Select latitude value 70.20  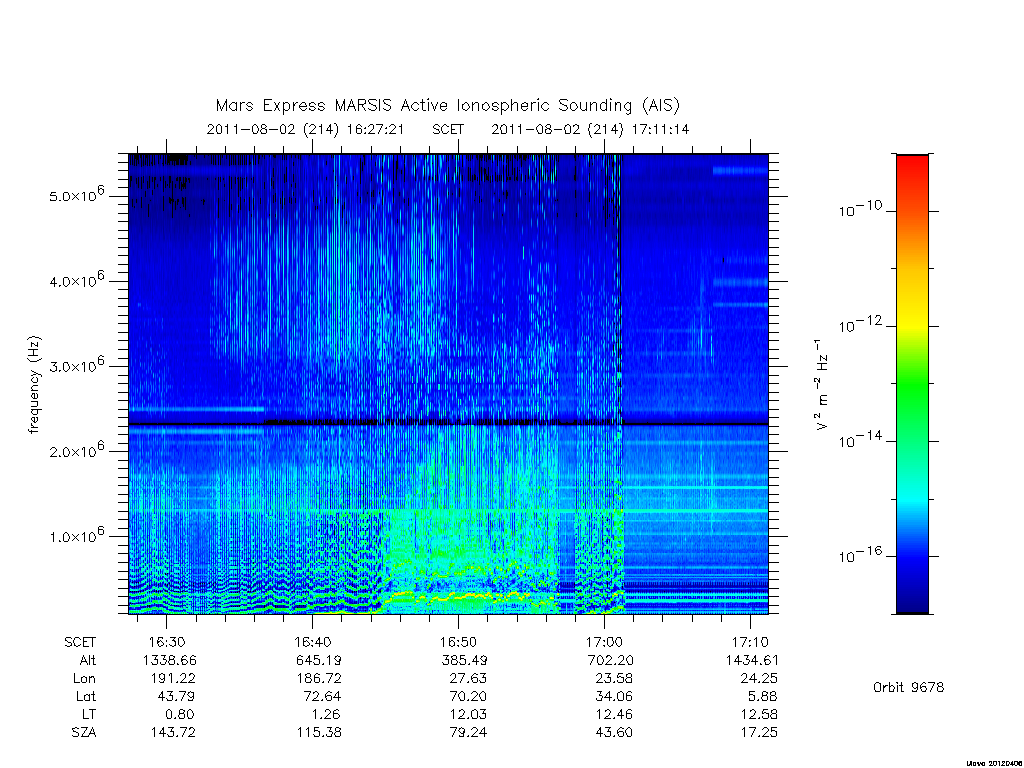[468, 696]
